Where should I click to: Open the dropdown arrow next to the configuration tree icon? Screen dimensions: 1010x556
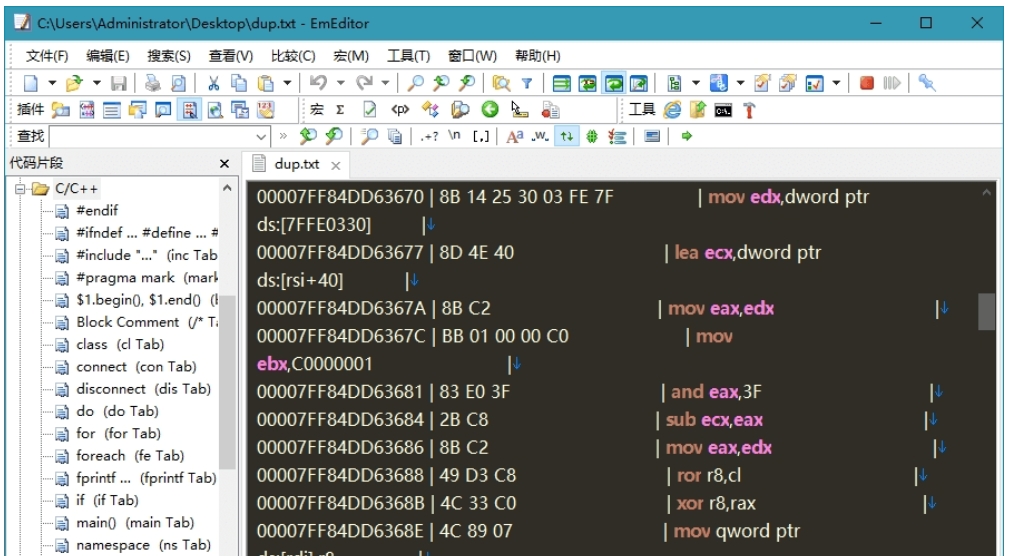[696, 83]
